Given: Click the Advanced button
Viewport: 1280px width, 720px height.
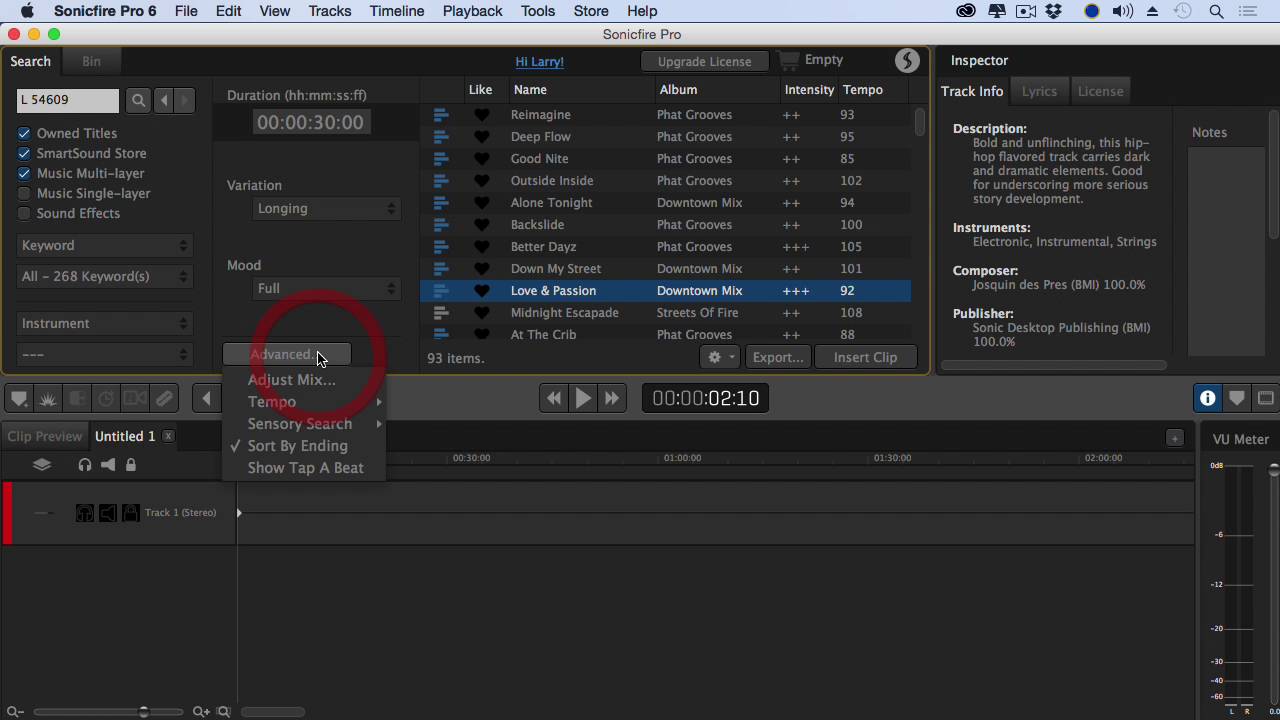Looking at the screenshot, I should pyautogui.click(x=286, y=354).
